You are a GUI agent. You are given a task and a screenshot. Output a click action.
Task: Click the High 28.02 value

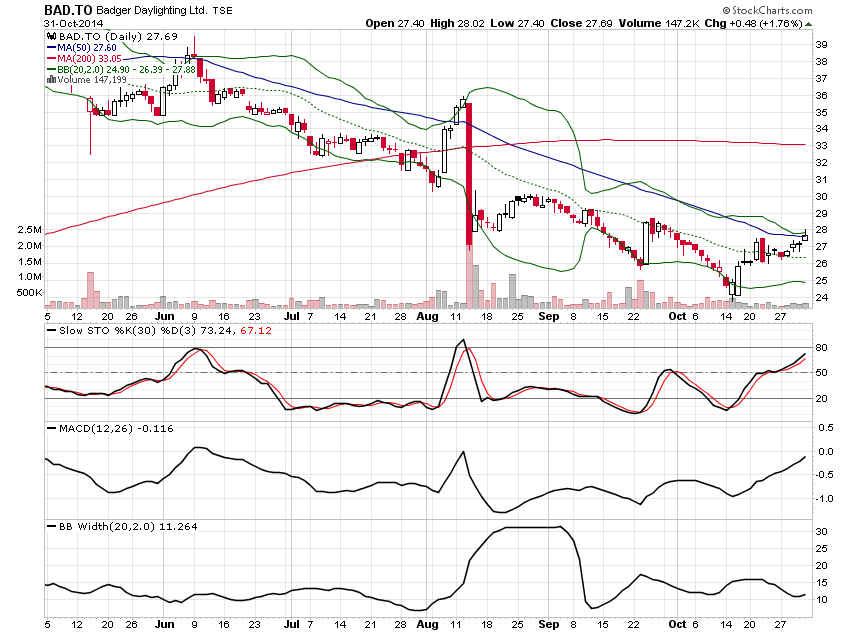pos(457,23)
